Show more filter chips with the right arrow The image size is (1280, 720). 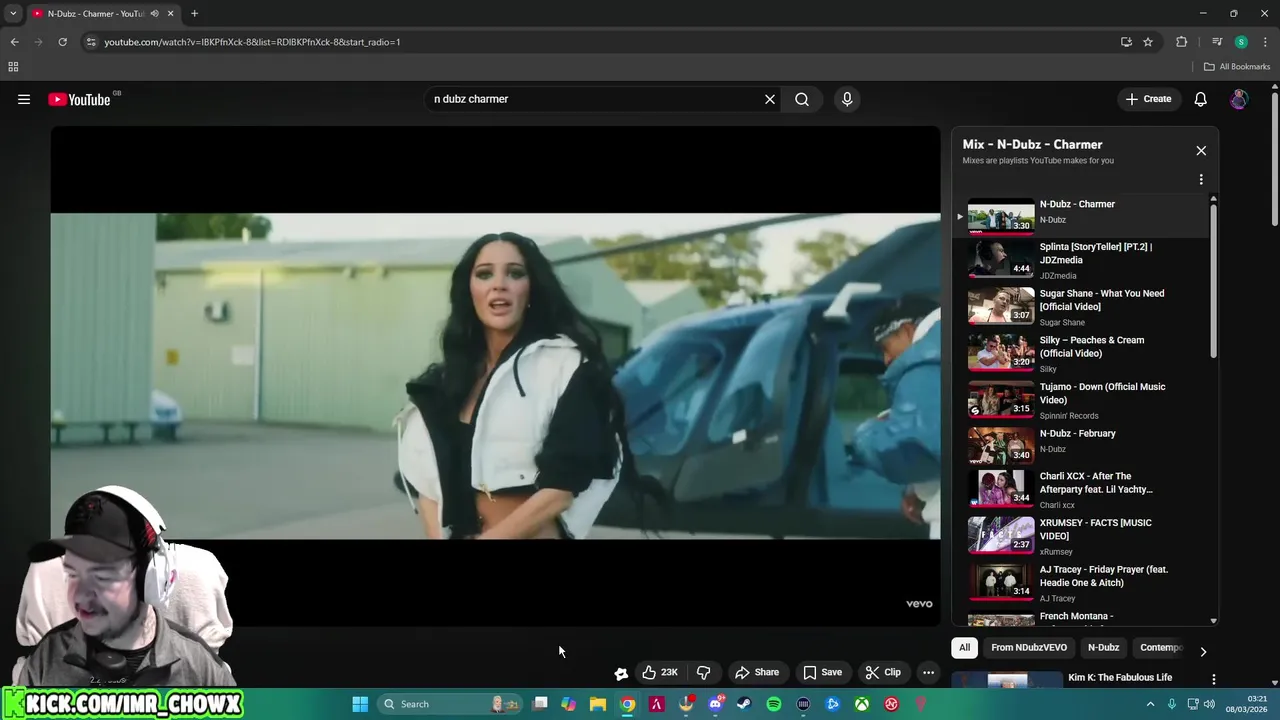pos(1203,651)
